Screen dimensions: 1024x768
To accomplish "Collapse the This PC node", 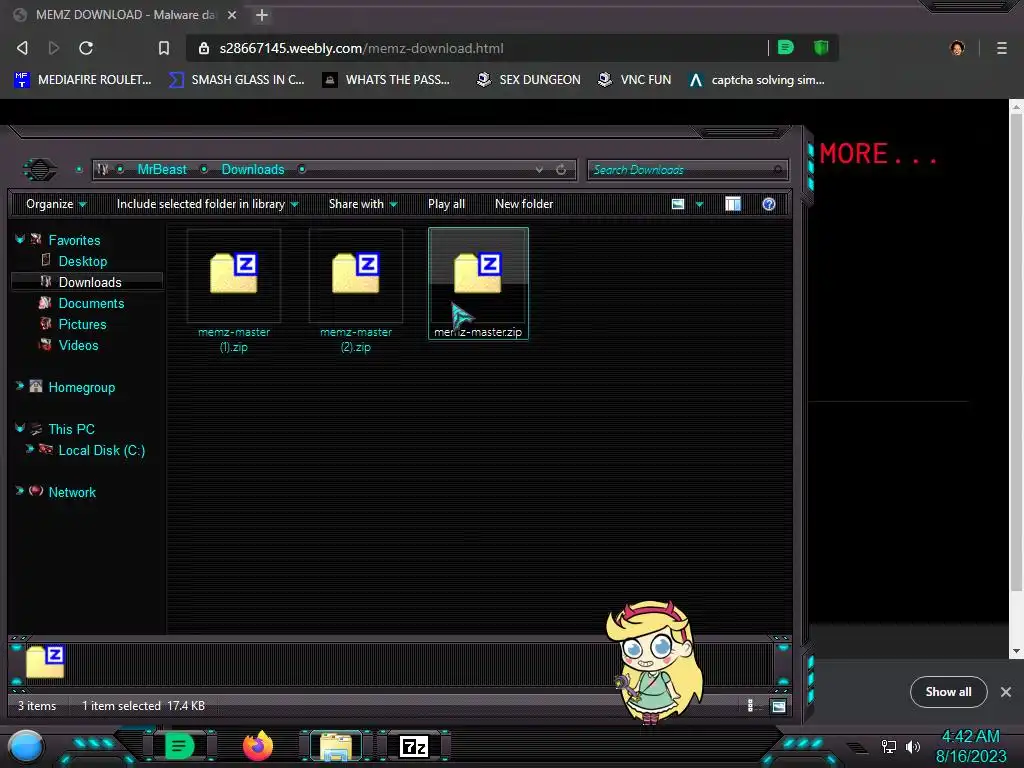I will (x=20, y=428).
